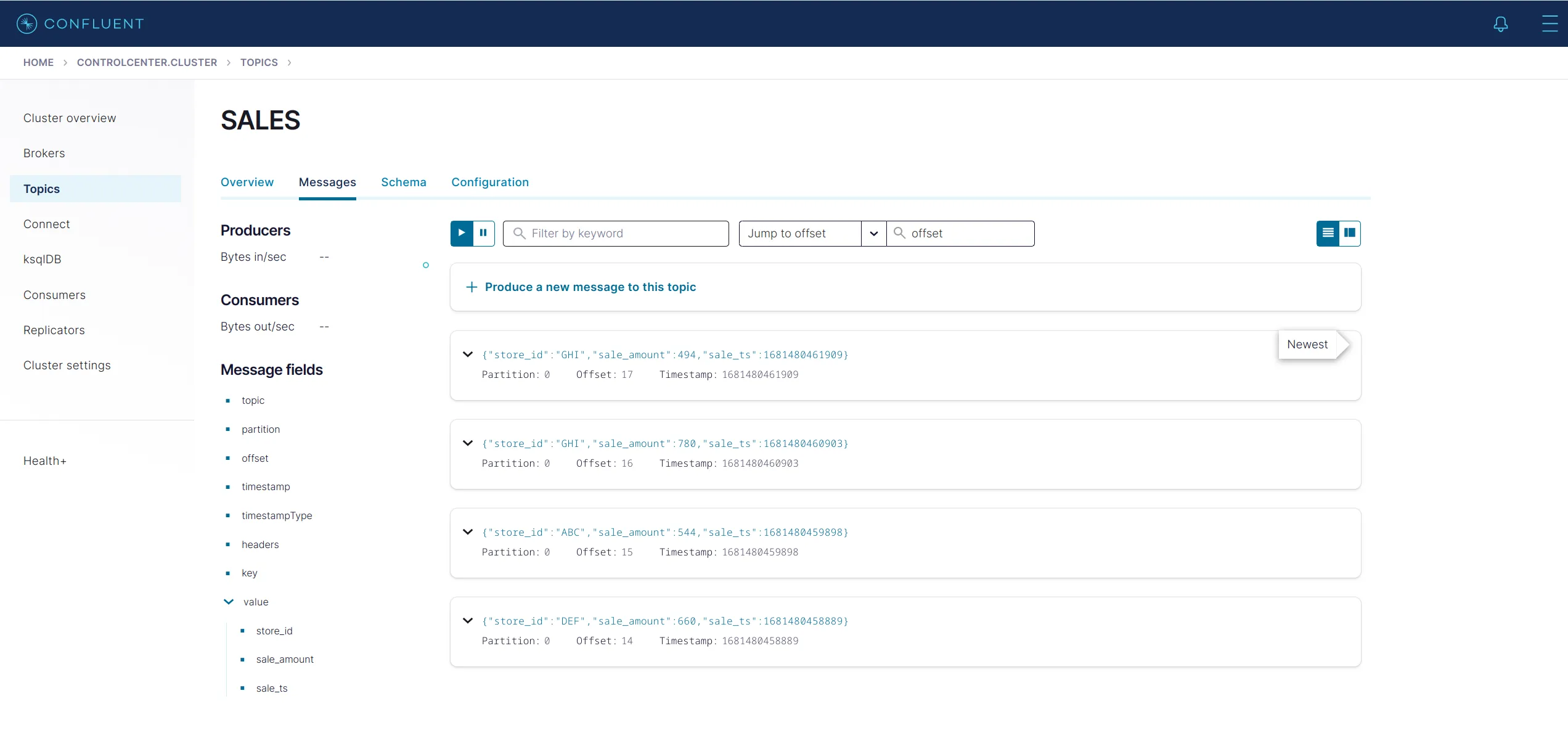Click the CONTROLCENTER.CLUSTER breadcrumb

point(147,63)
